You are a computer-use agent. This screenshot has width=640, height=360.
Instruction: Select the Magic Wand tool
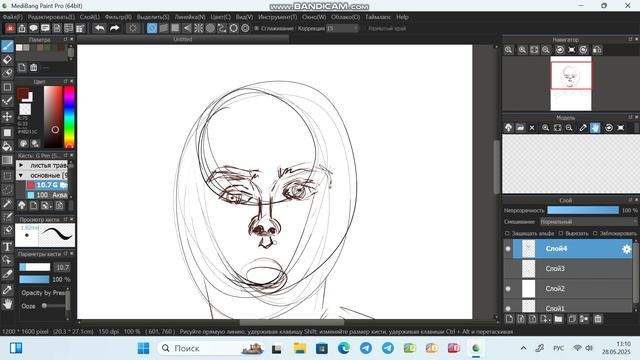(7, 204)
